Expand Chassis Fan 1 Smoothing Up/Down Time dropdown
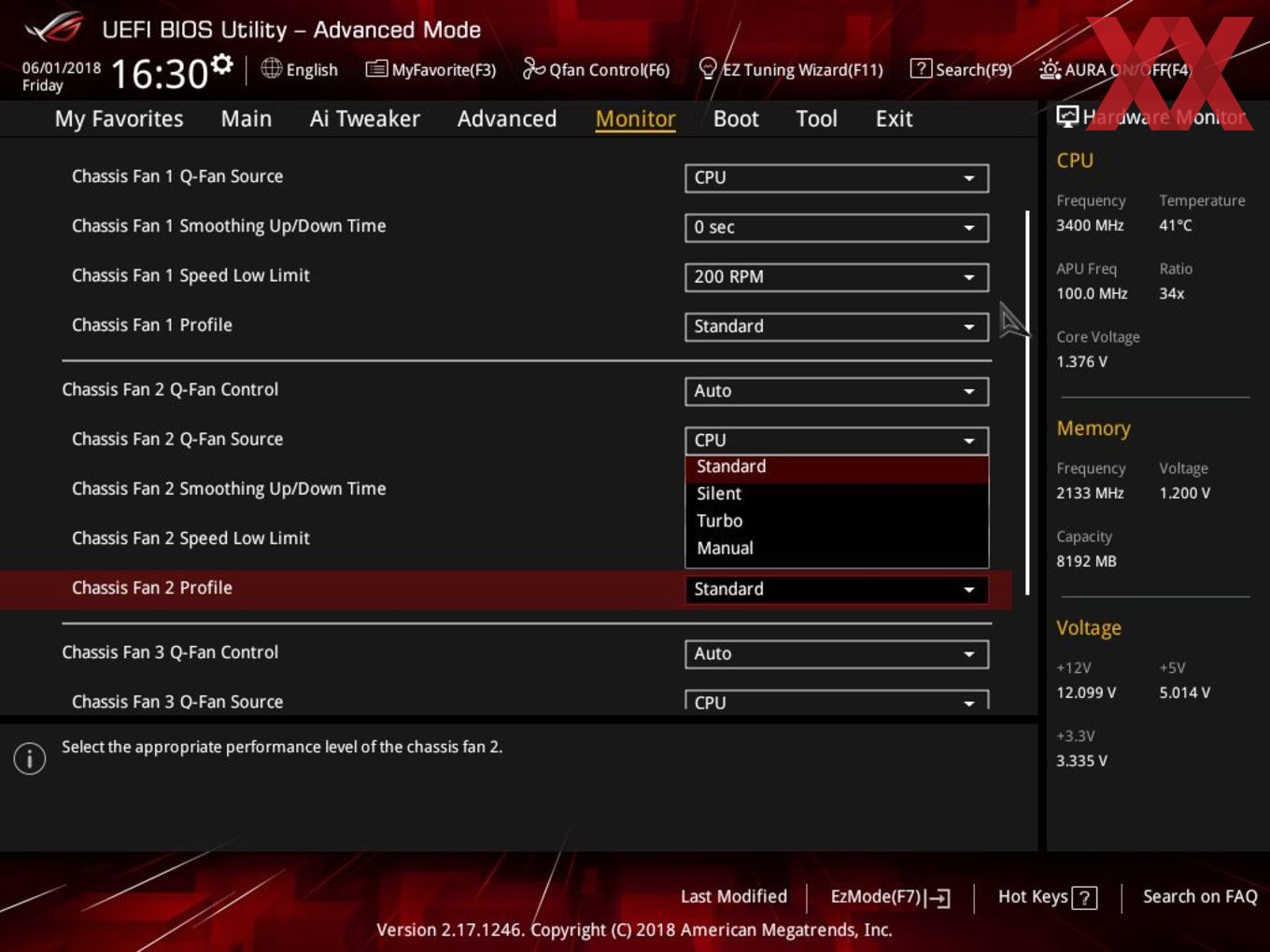Viewport: 1270px width, 952px height. pyautogui.click(x=837, y=228)
